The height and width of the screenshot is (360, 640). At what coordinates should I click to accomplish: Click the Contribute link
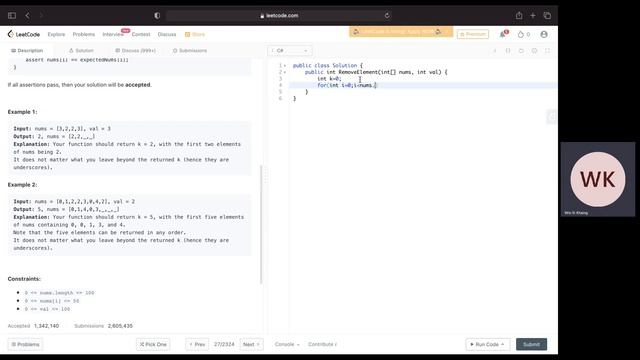[322, 344]
